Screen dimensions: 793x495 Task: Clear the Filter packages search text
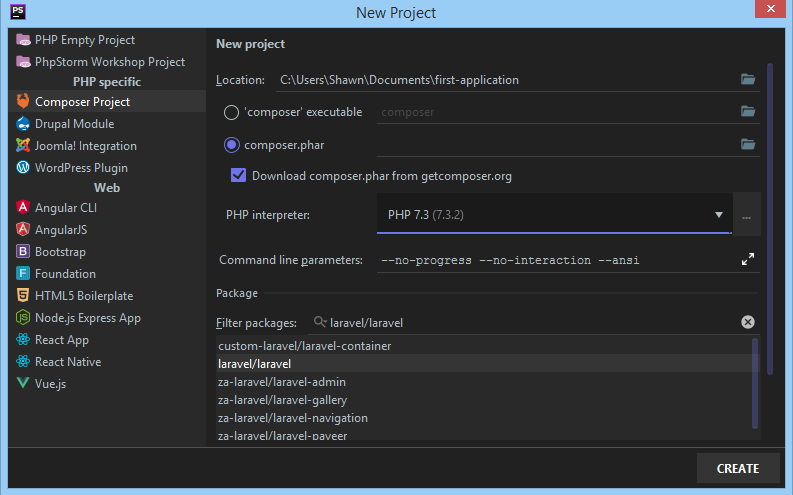click(748, 322)
